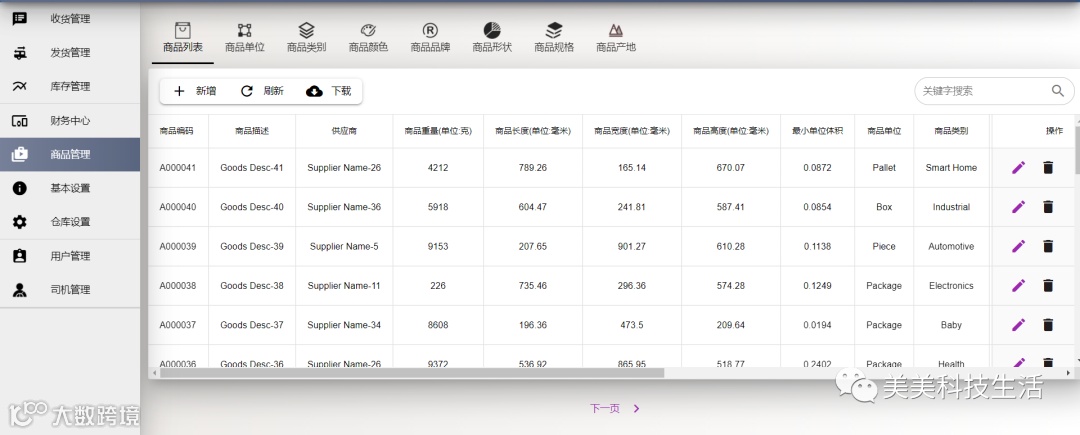Delete row A000041 with trash icon

tap(1048, 167)
